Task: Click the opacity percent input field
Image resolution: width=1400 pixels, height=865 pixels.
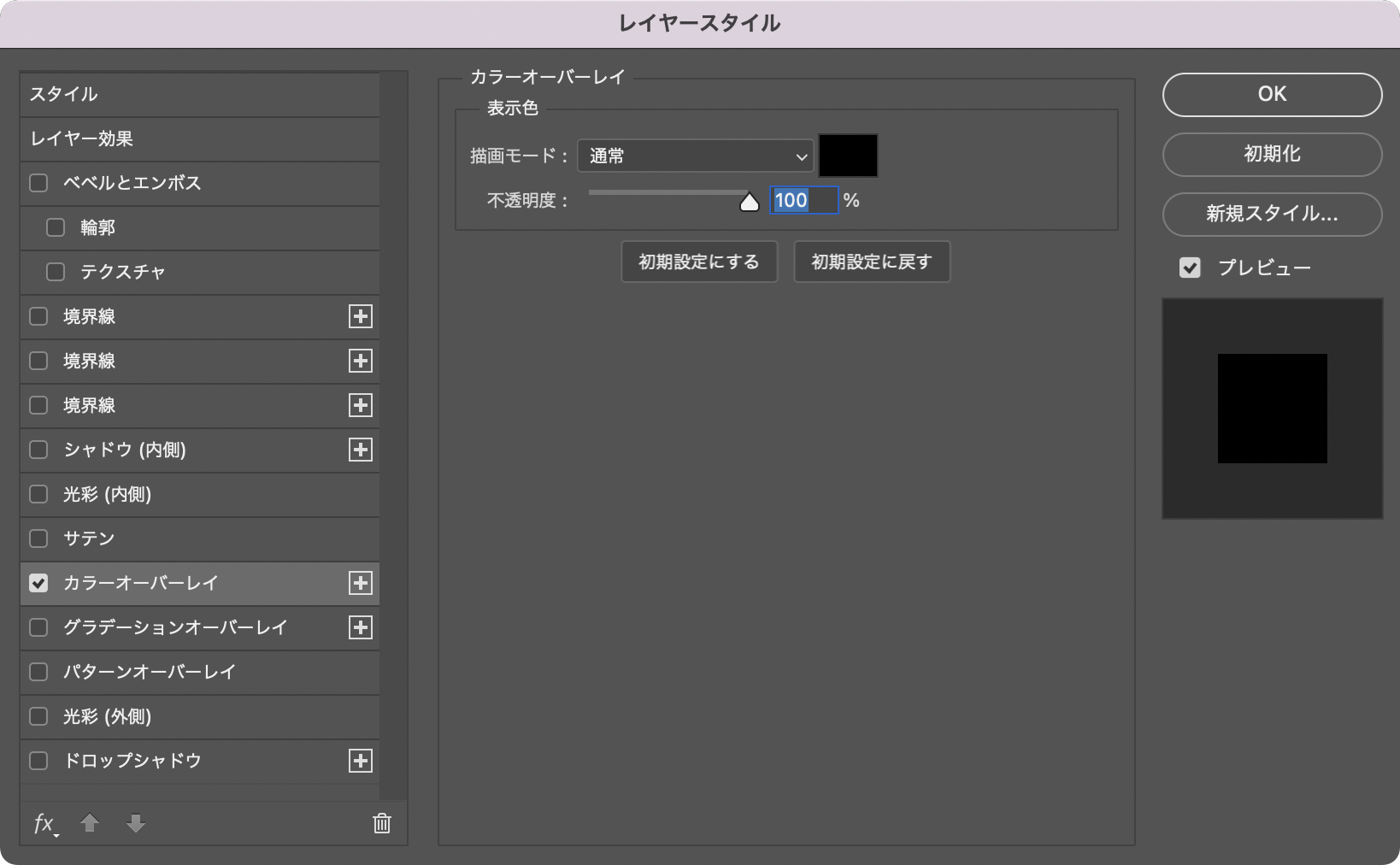Action: 803,200
